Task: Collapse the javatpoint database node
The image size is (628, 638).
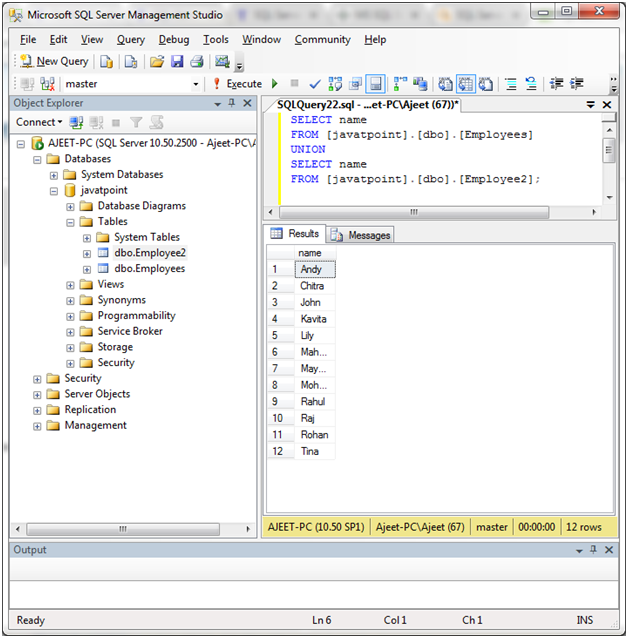Action: pyautogui.click(x=54, y=191)
